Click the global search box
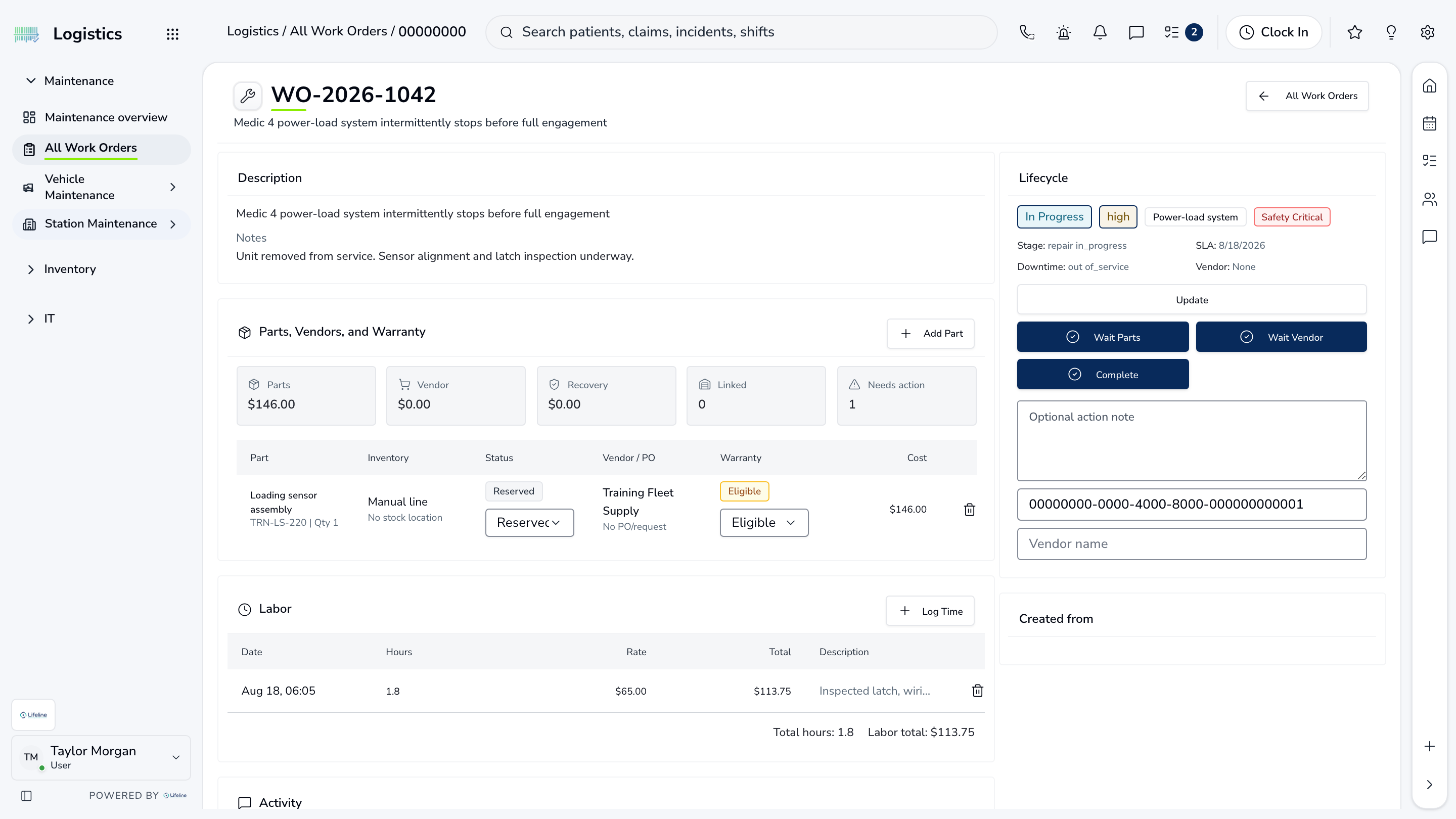 tap(741, 32)
